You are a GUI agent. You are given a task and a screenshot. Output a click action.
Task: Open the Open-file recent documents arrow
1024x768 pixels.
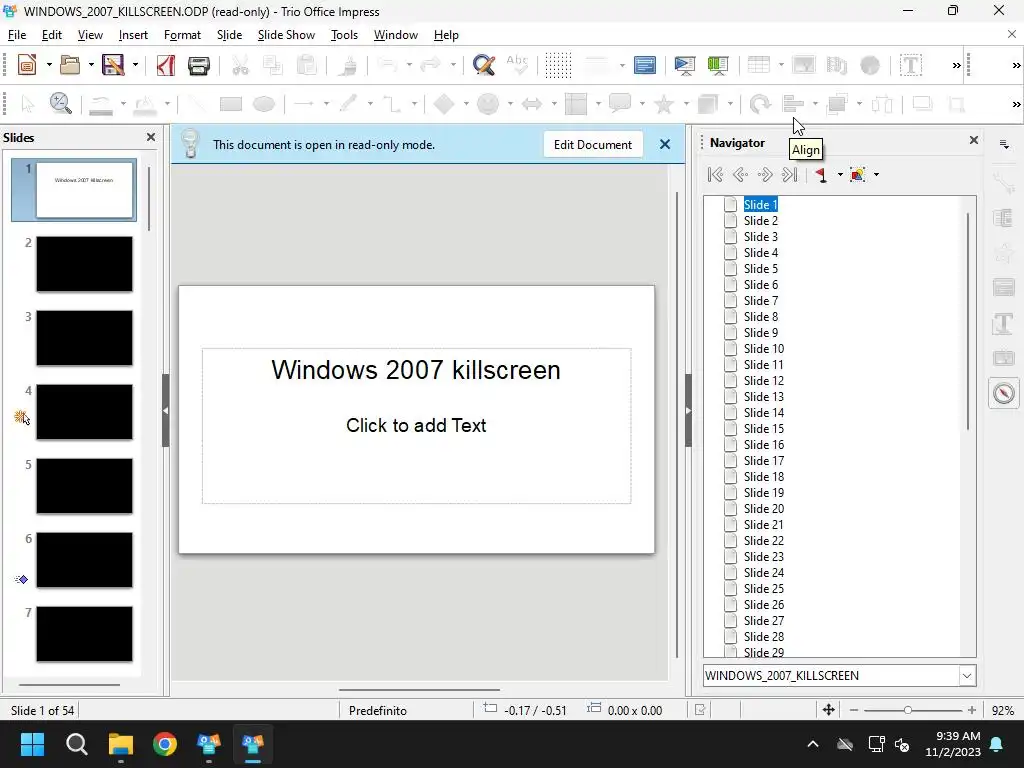(91, 65)
